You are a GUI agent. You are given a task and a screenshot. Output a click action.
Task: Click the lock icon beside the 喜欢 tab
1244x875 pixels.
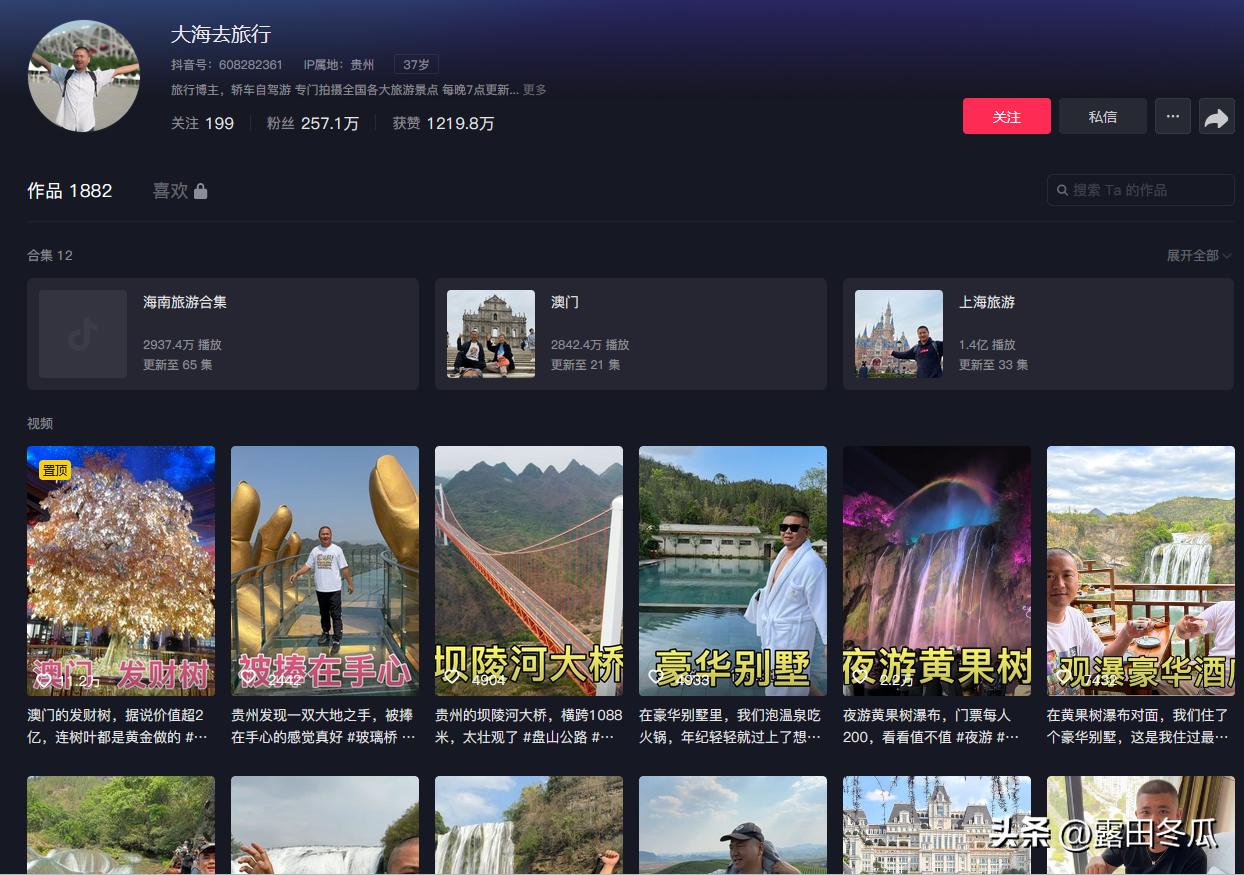(x=202, y=190)
